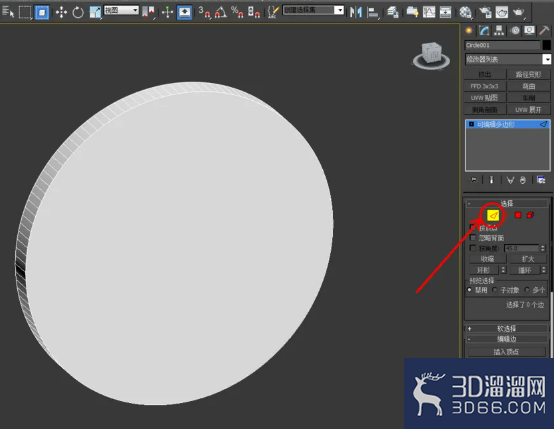This screenshot has width=554, height=429.
Task: Switch to the Hierarchy command panel tab
Action: 499,31
